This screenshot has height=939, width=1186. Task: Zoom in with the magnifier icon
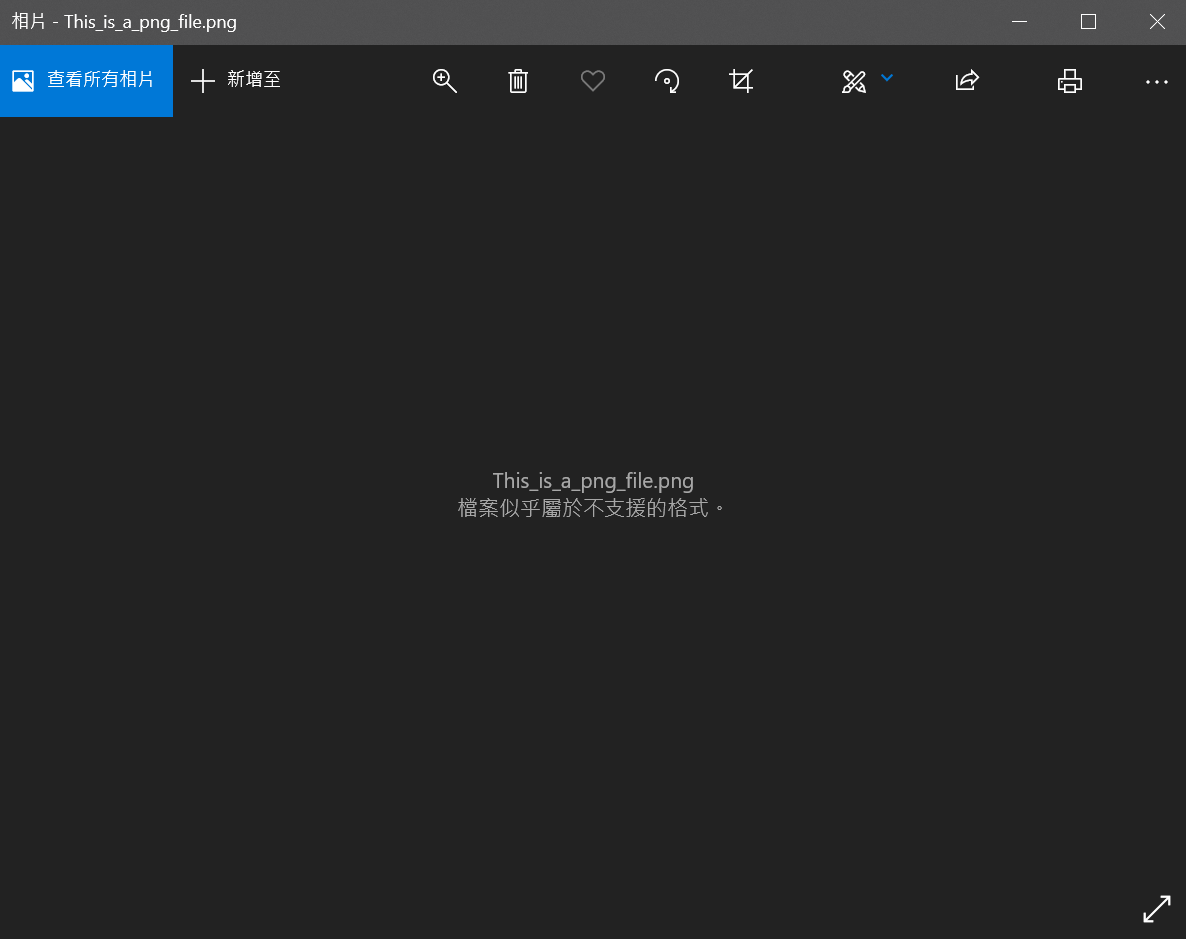pos(445,81)
